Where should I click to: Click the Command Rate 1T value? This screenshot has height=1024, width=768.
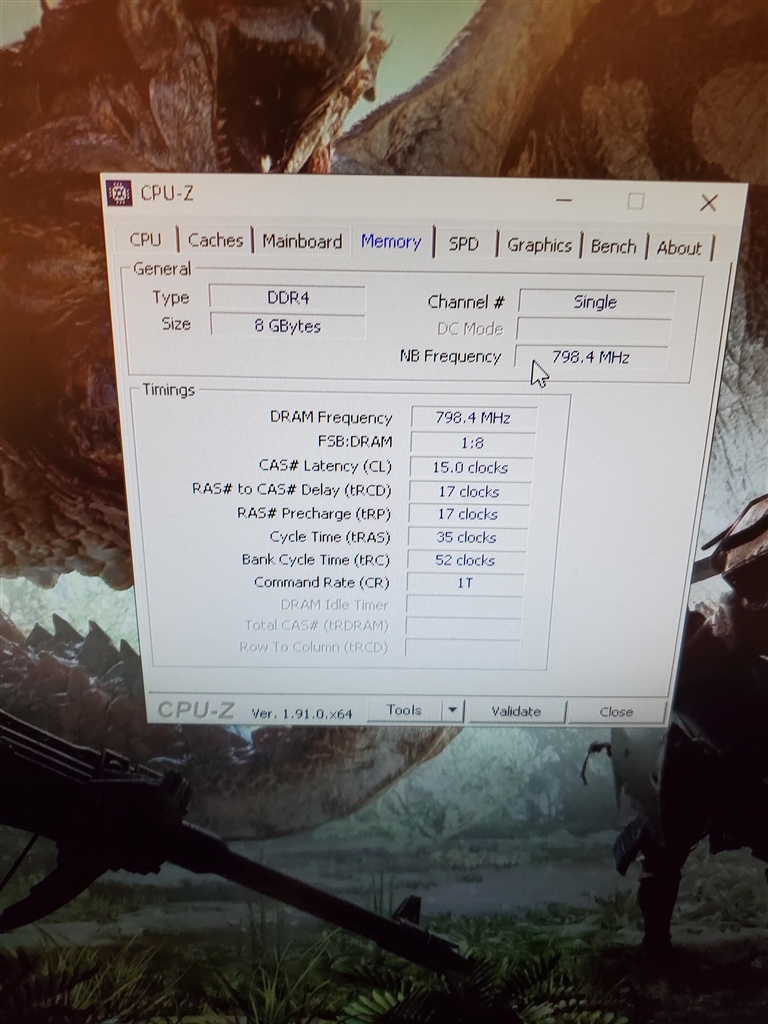tap(464, 583)
